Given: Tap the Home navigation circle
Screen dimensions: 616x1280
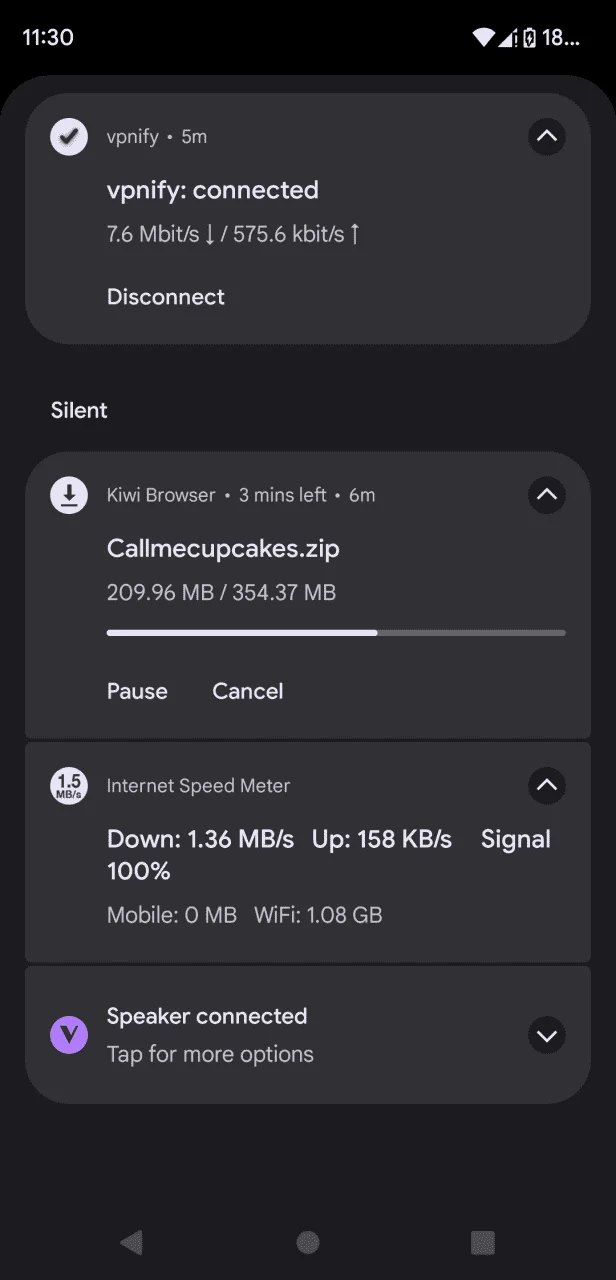Looking at the screenshot, I should (308, 1242).
